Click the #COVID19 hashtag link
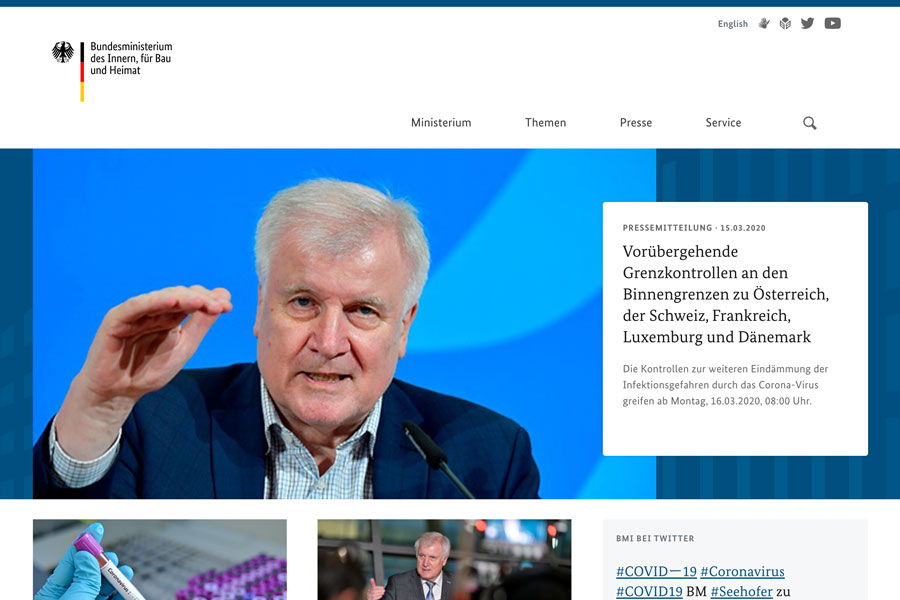 pyautogui.click(x=649, y=591)
